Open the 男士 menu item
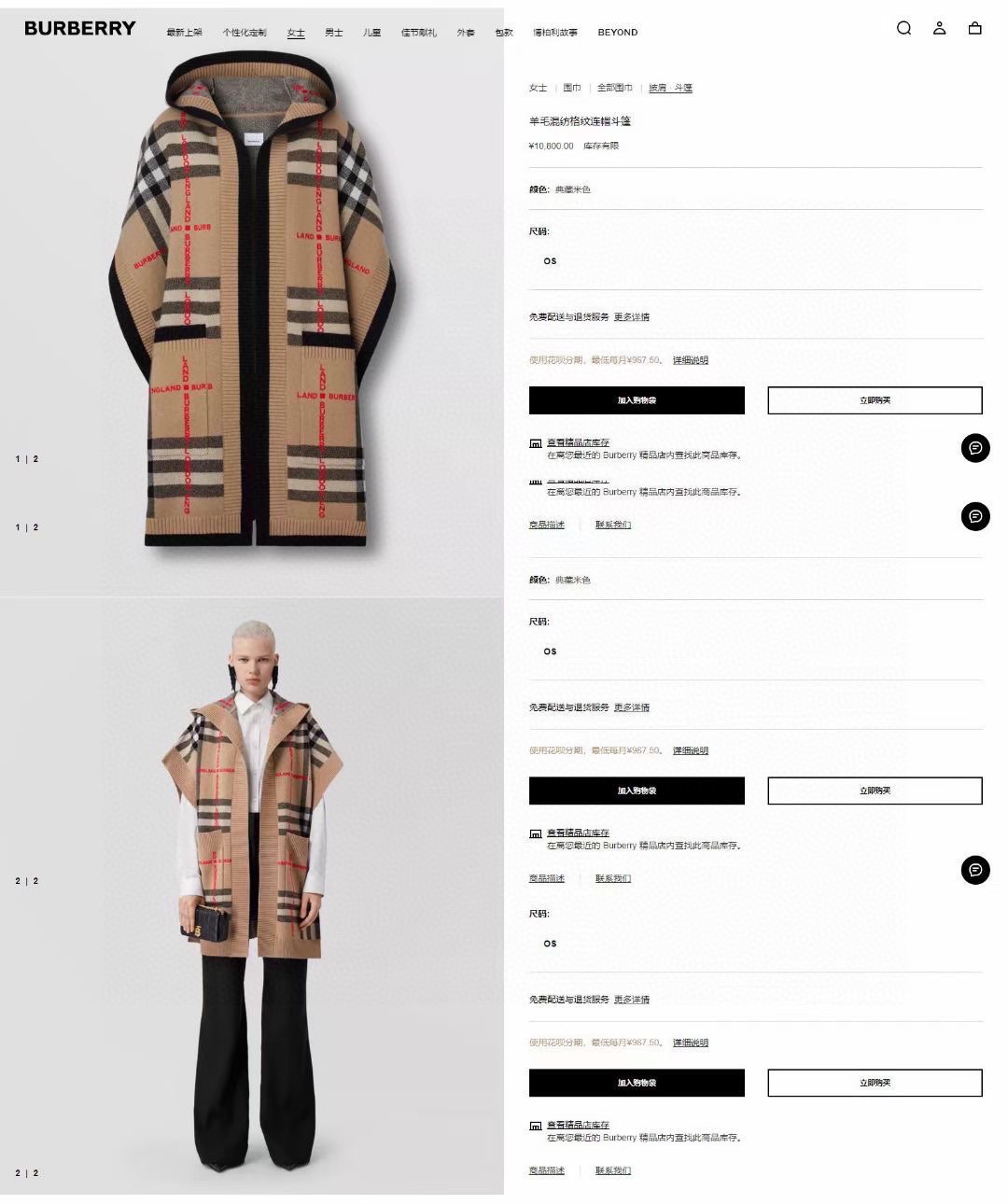1008x1204 pixels. [334, 33]
